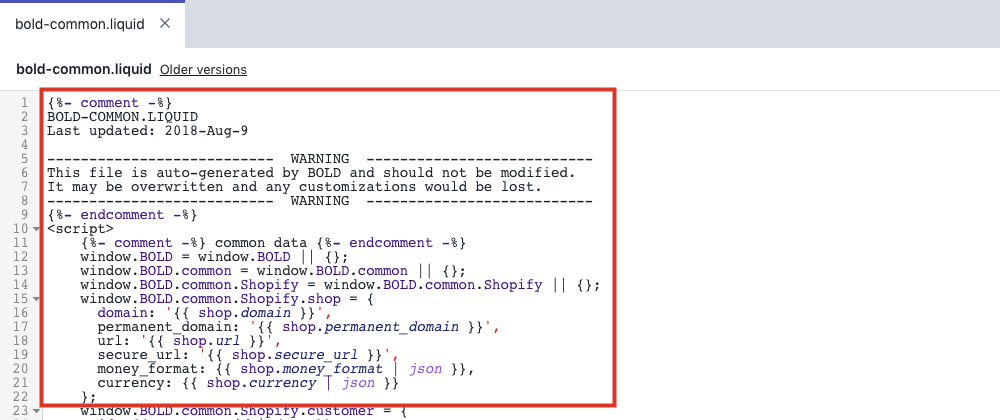
Task: Close the bold-common.liquid tab
Action: (x=165, y=24)
